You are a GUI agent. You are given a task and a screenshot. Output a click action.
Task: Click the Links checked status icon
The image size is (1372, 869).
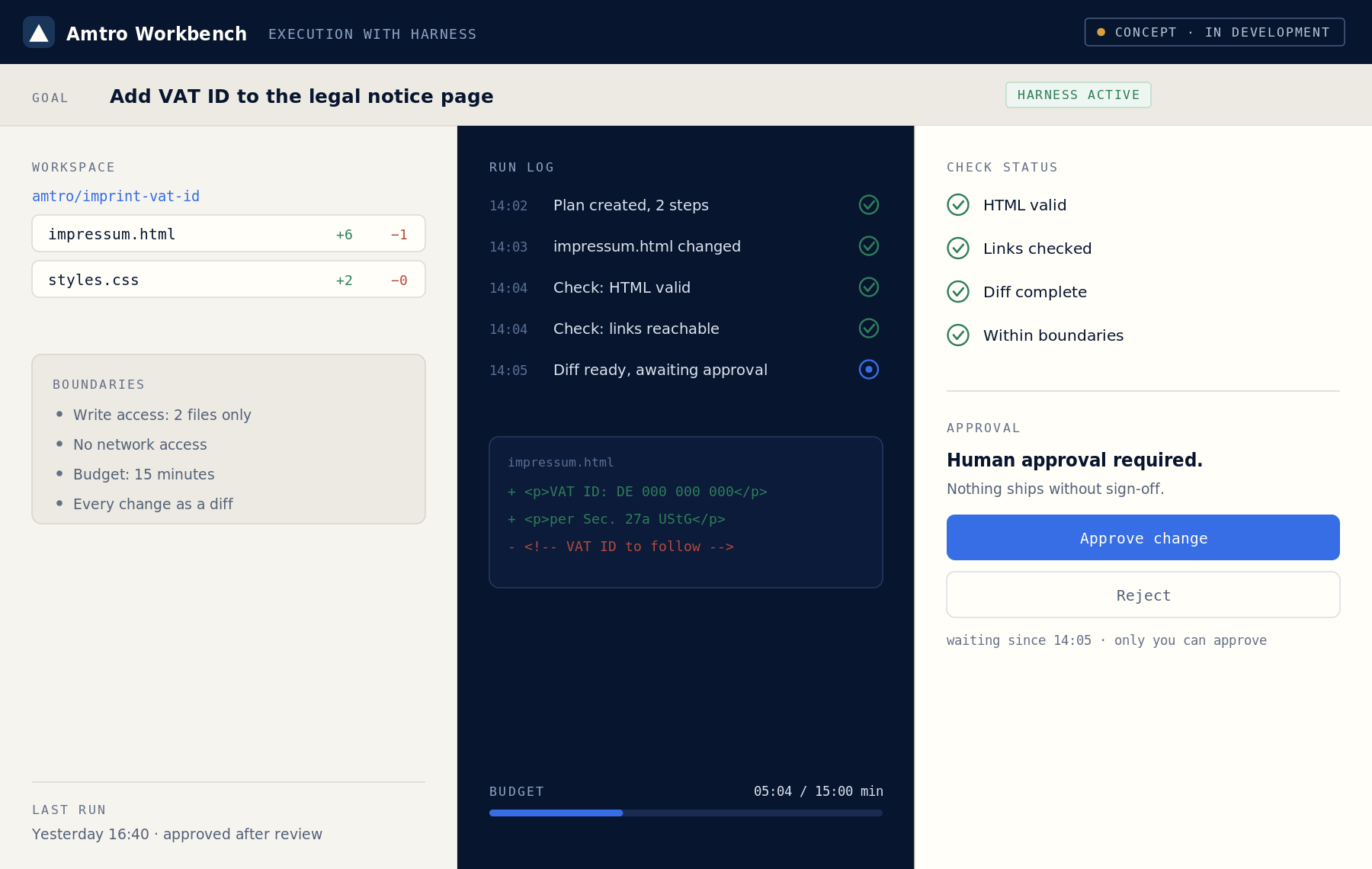958,249
